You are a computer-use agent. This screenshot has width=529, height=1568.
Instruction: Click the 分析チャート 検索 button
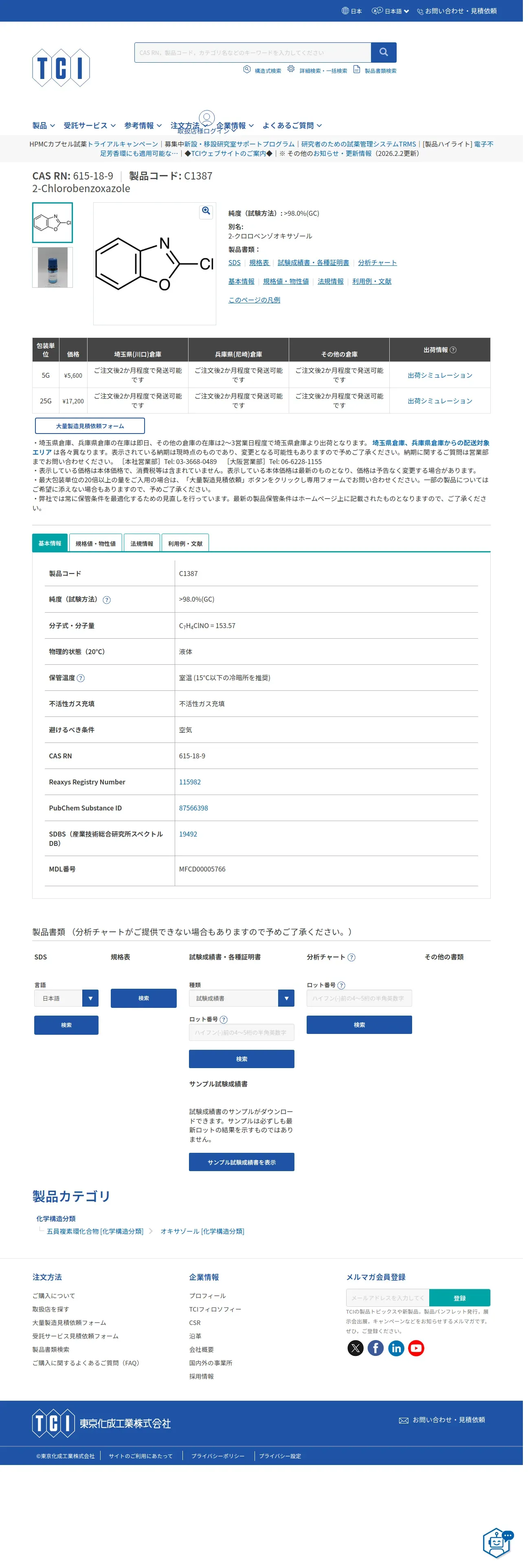point(359,1025)
